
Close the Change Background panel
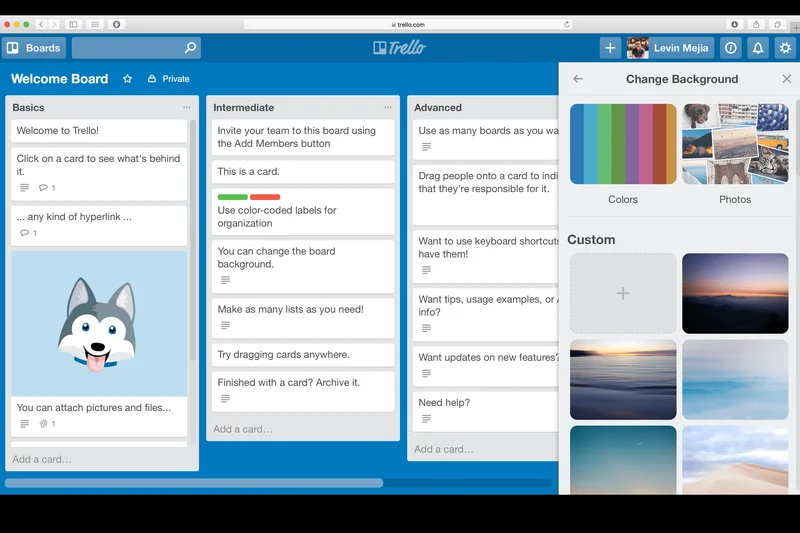[787, 79]
